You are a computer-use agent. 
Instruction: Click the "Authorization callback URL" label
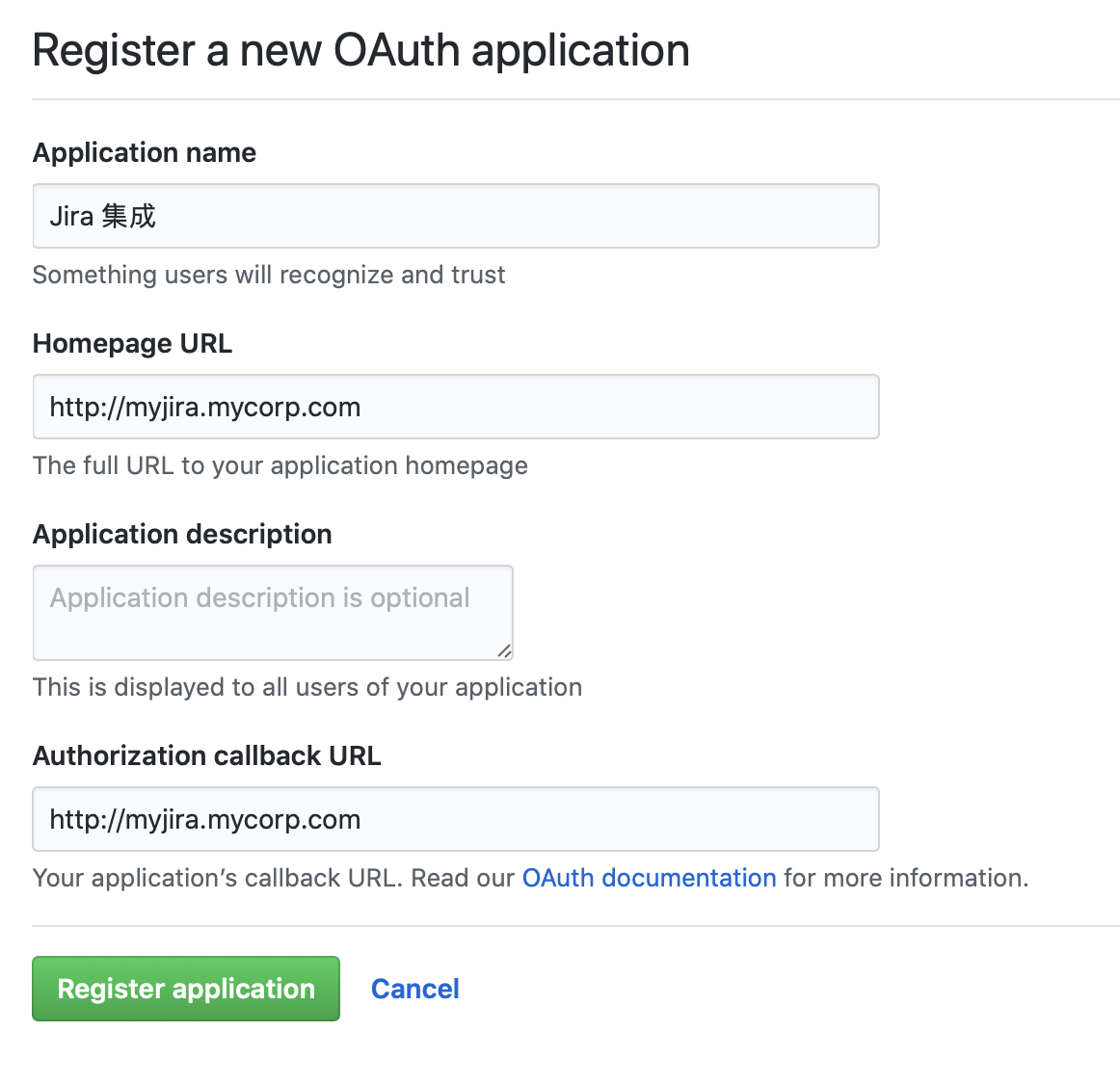click(207, 755)
